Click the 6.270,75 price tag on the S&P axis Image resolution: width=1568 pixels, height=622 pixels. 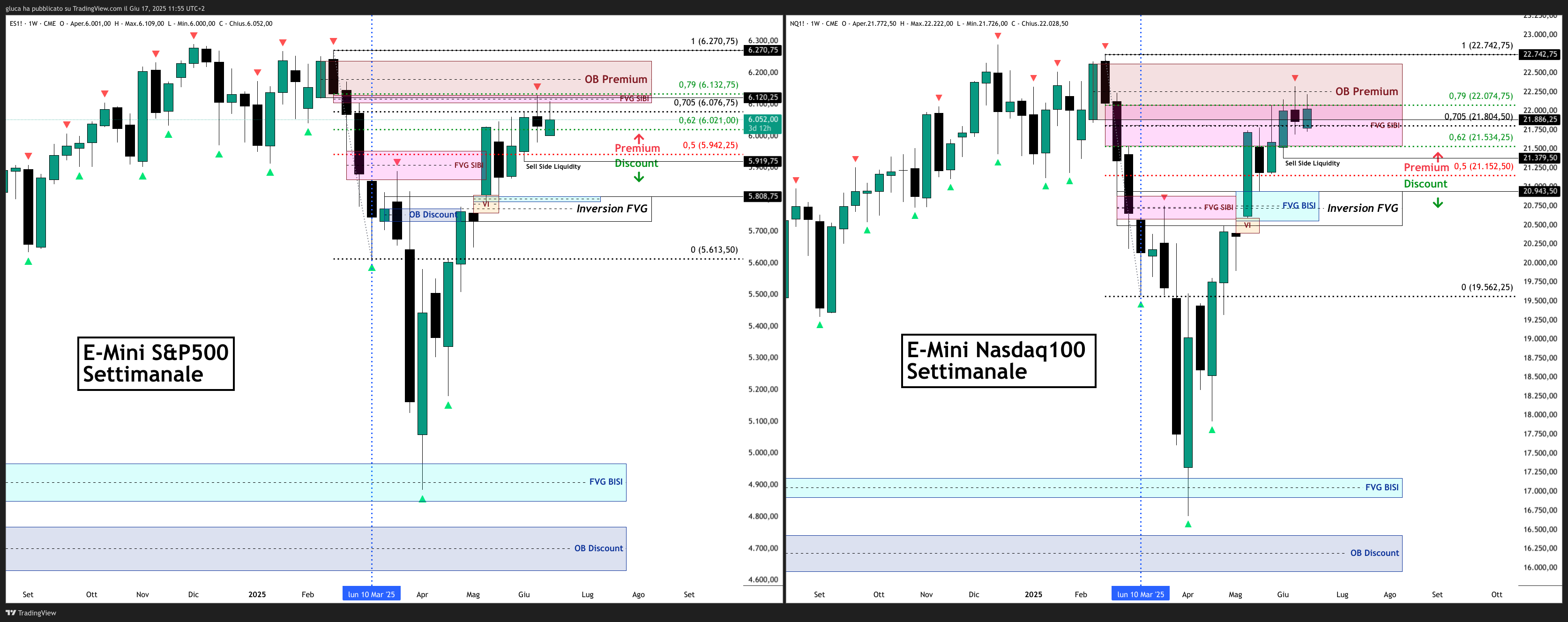(x=763, y=50)
